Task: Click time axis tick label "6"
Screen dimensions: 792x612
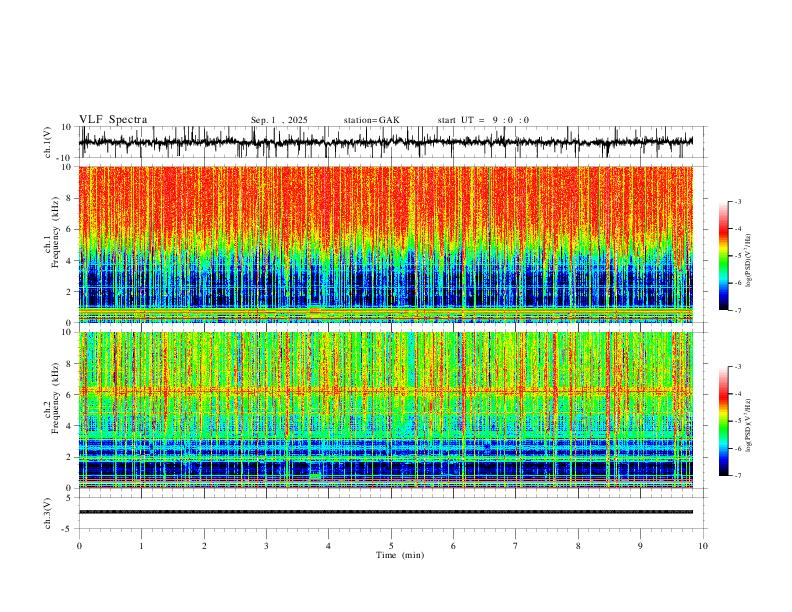Action: (453, 546)
